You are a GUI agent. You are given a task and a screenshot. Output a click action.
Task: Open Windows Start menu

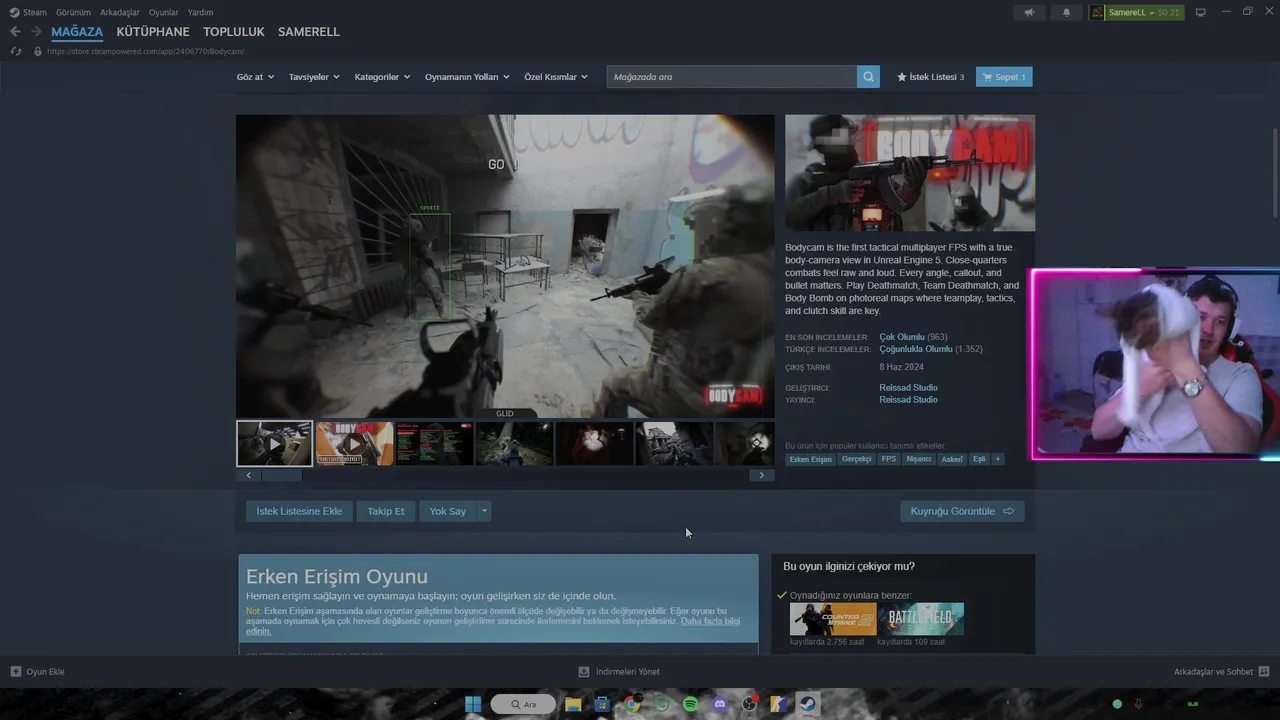click(x=473, y=704)
